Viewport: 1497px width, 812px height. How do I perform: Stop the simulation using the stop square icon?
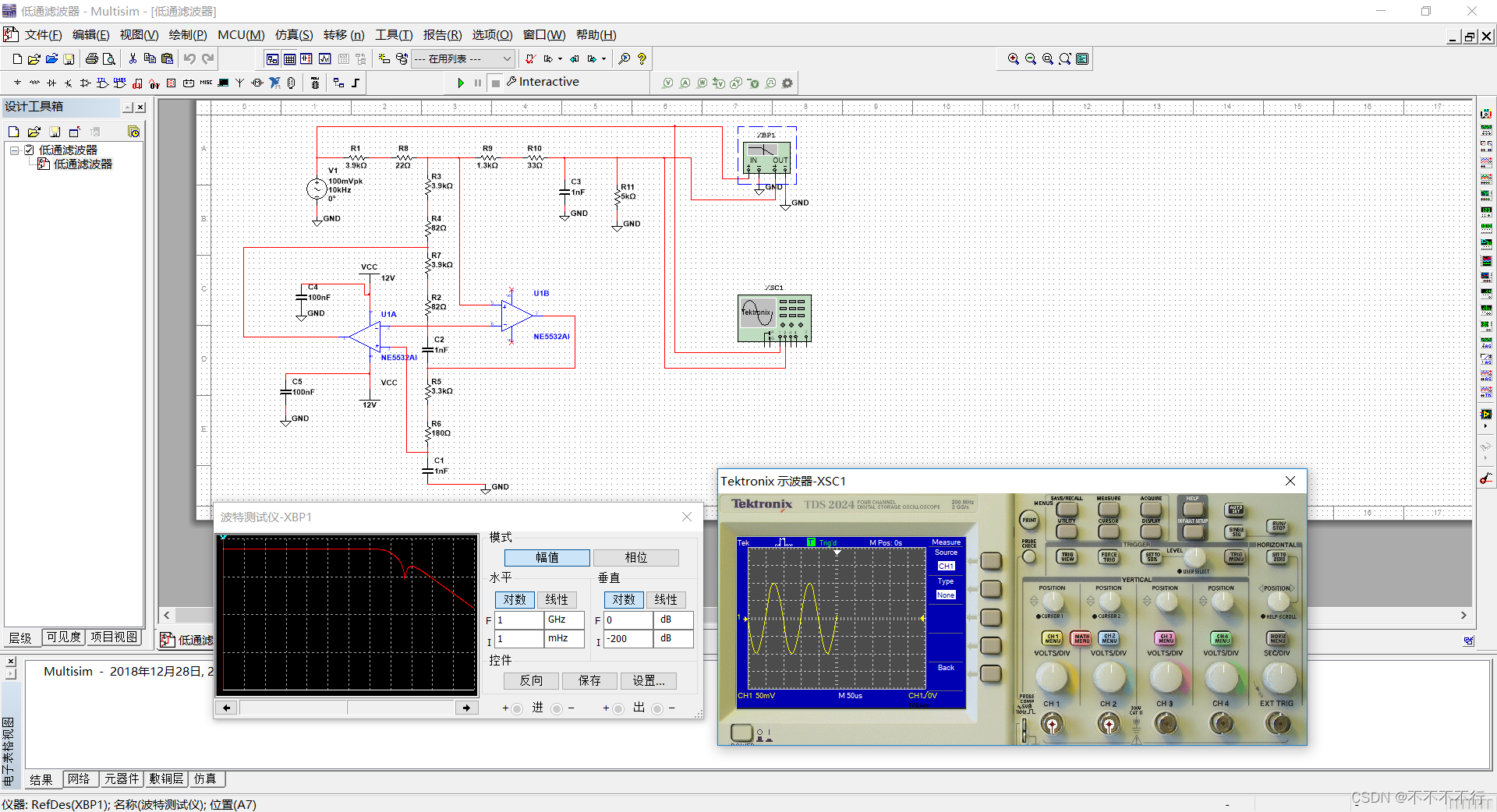click(x=496, y=83)
